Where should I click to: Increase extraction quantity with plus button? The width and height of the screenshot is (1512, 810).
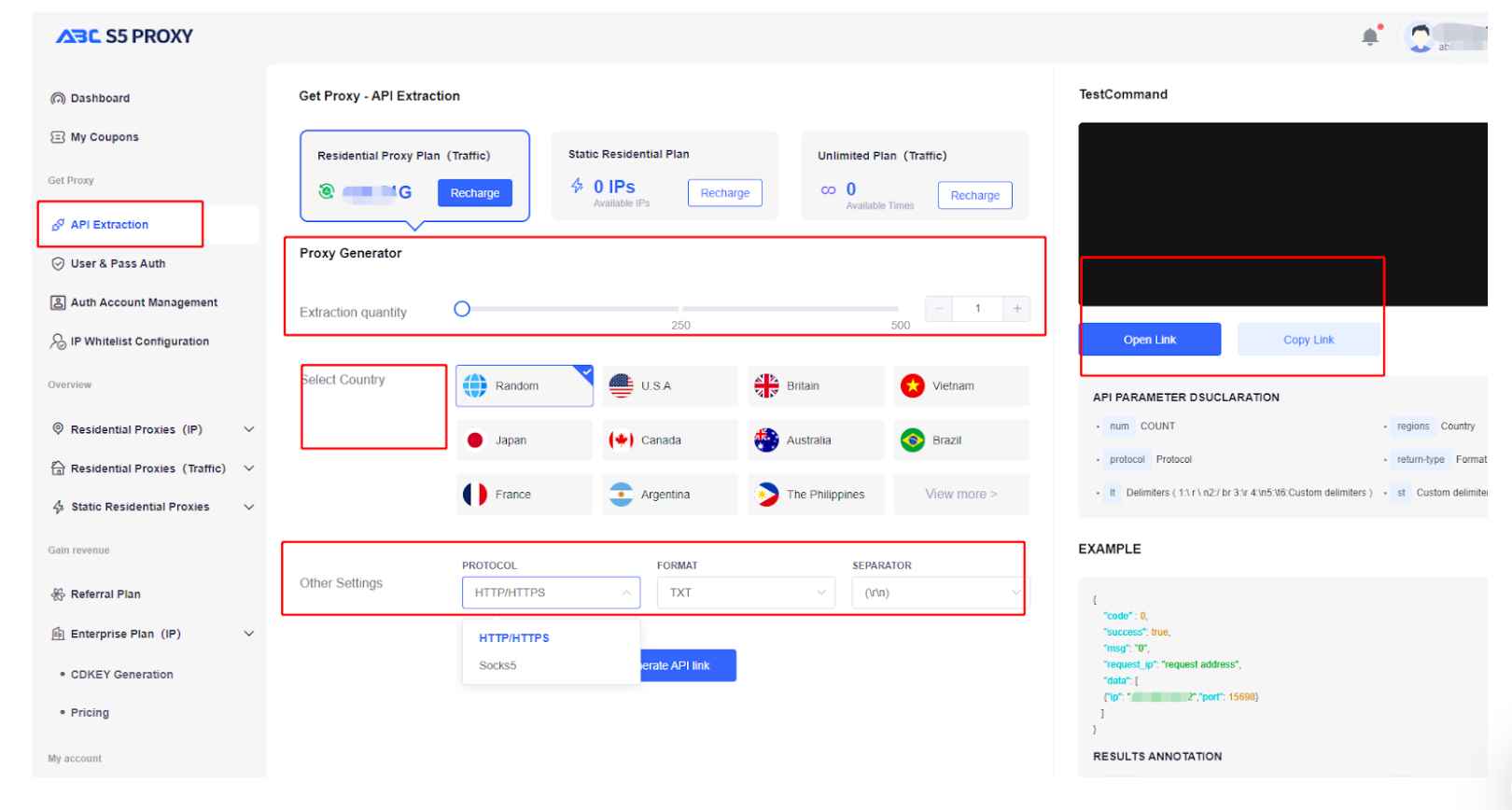coord(1016,309)
